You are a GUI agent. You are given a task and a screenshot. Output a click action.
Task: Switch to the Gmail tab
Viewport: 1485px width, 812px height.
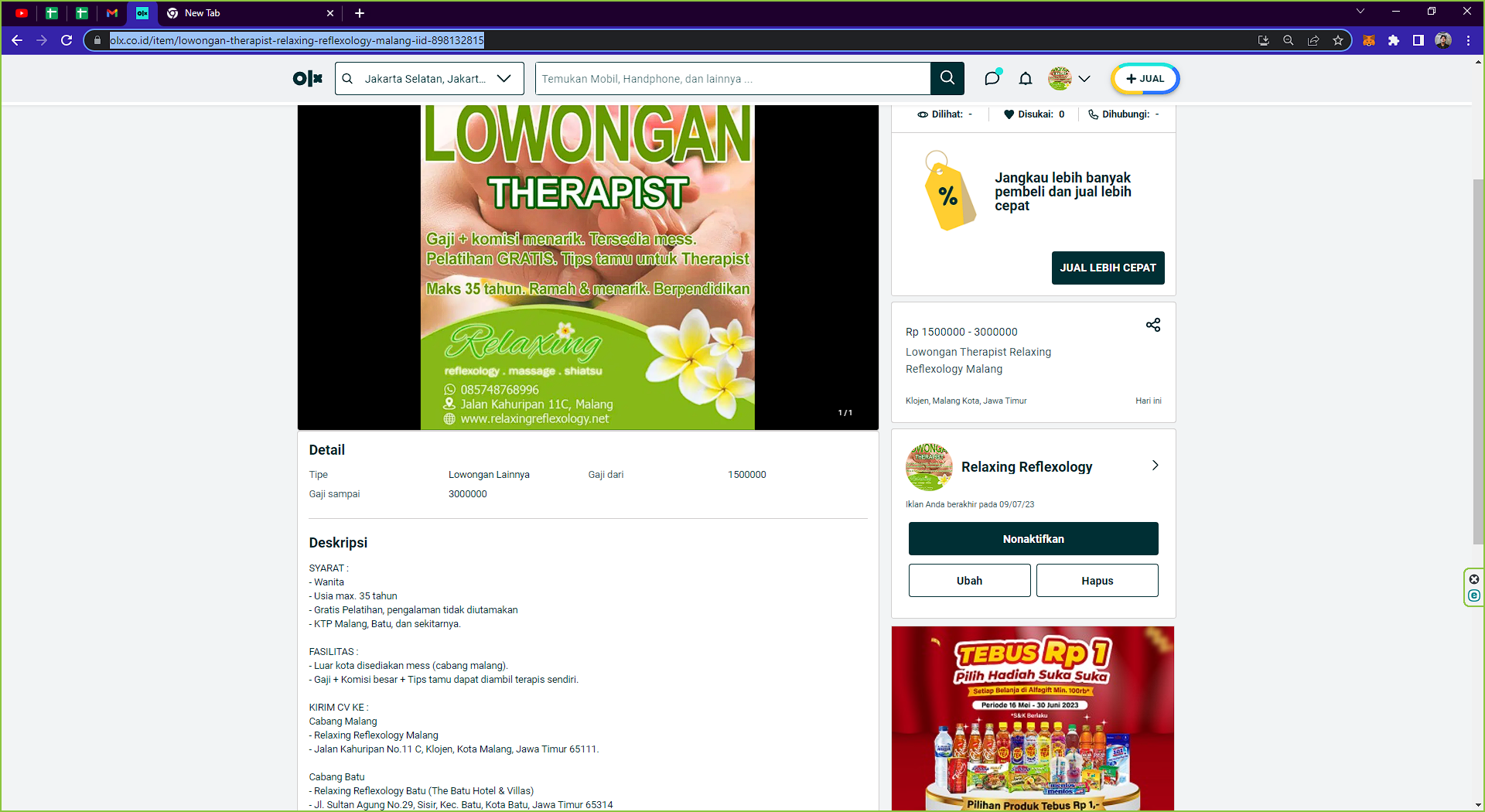coord(112,13)
